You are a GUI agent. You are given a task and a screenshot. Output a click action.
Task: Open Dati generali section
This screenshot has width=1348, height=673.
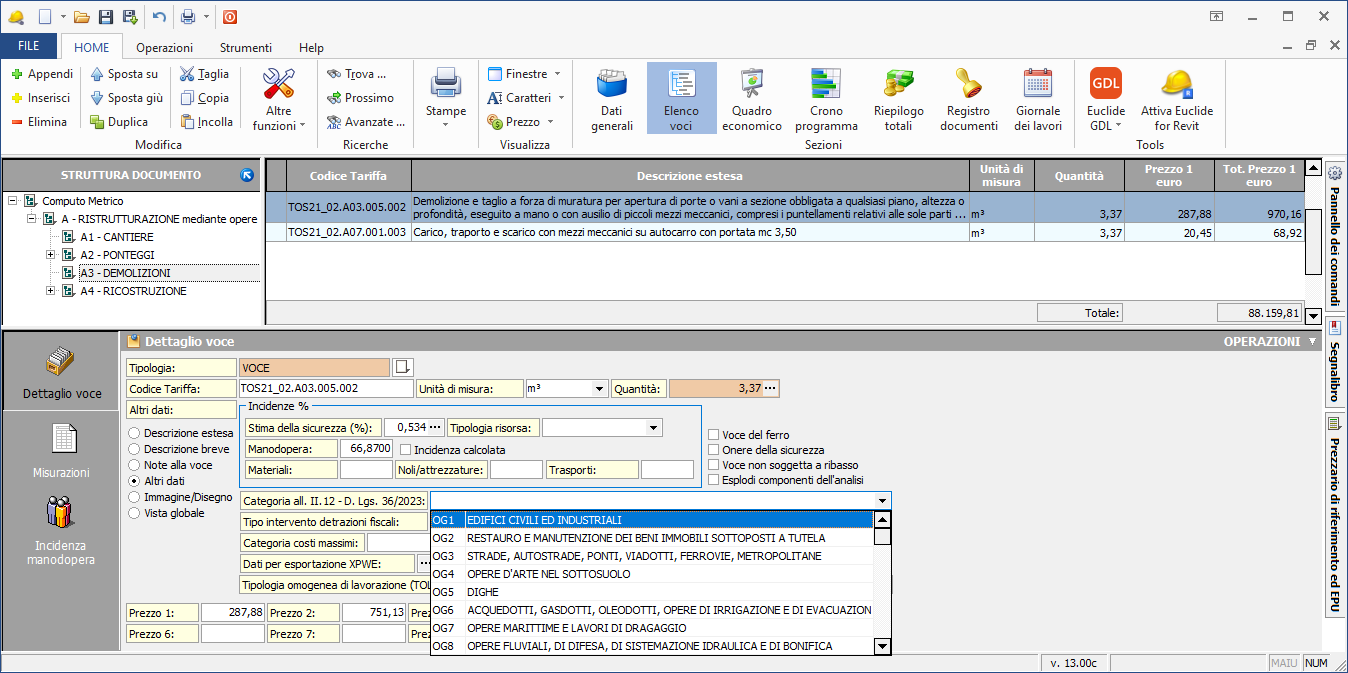[x=611, y=100]
